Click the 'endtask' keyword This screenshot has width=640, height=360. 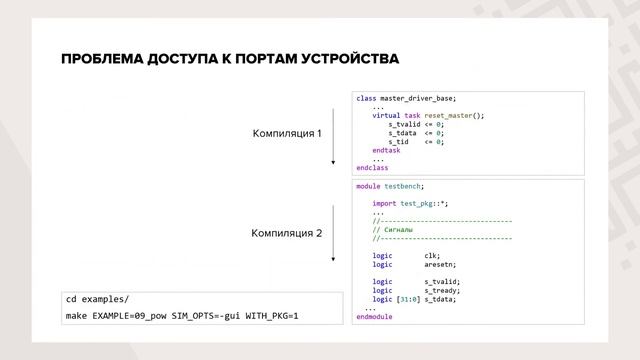[x=386, y=150]
